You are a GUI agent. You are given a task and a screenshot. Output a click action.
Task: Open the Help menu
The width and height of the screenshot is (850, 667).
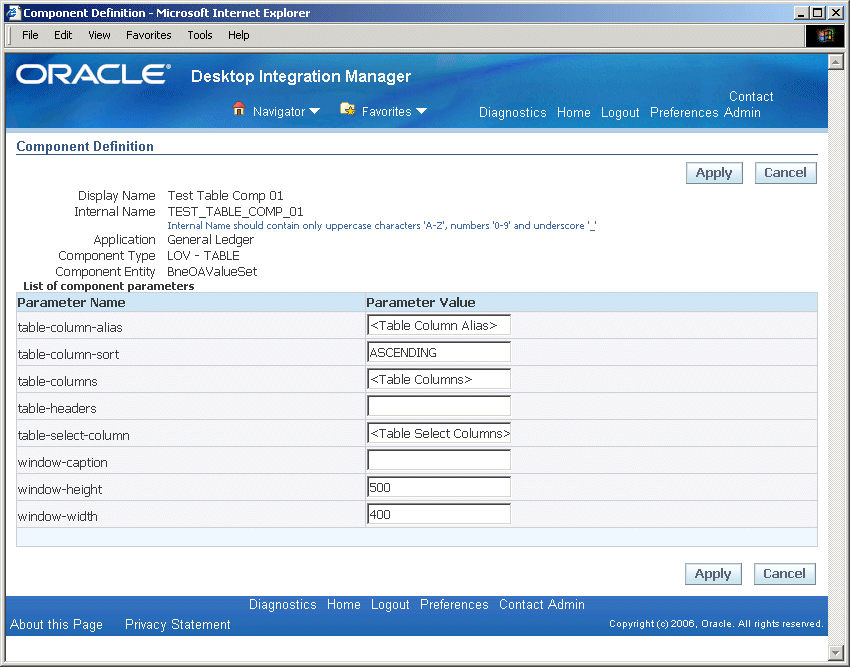[239, 35]
